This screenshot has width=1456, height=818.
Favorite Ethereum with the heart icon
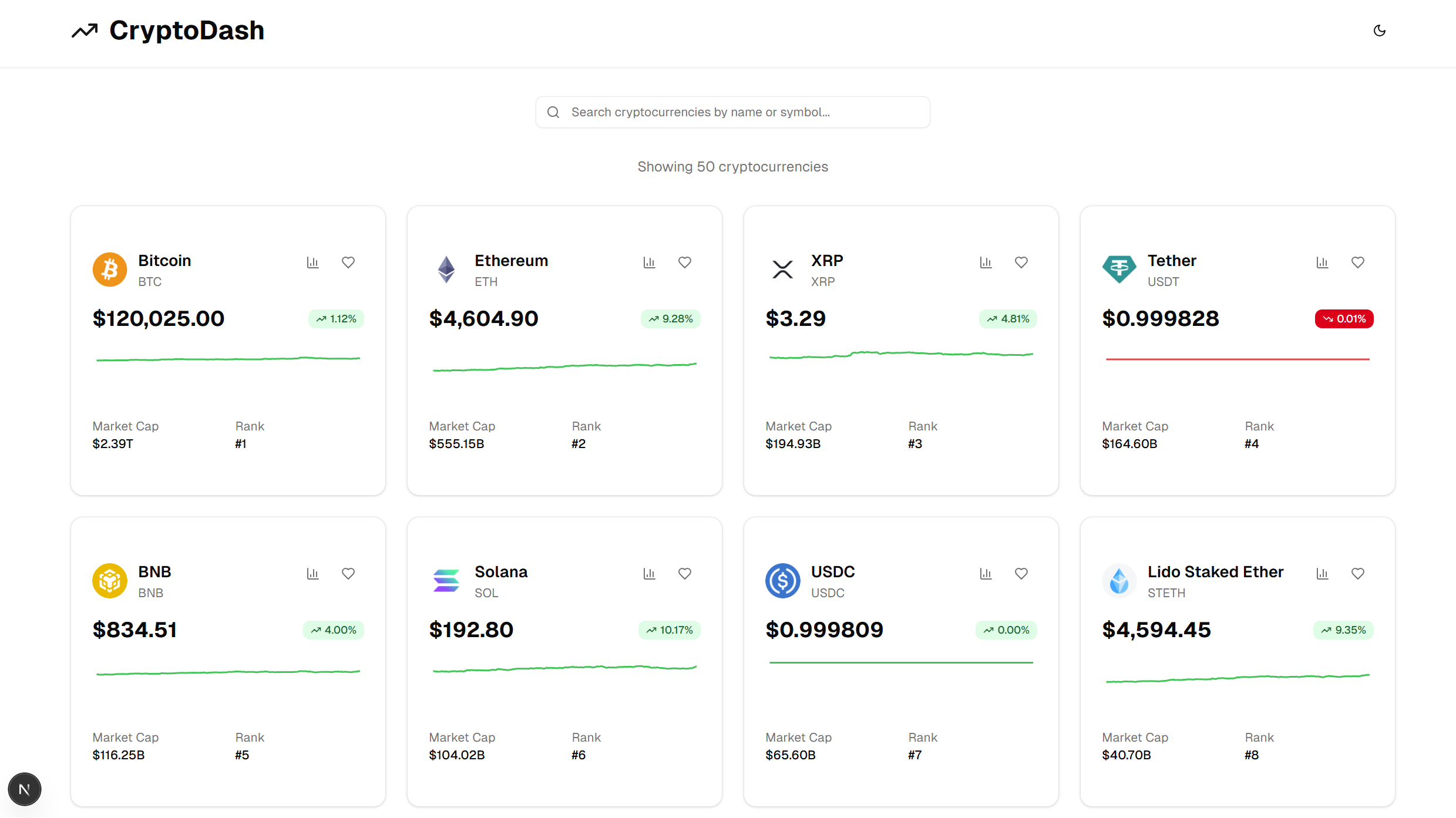pos(685,262)
